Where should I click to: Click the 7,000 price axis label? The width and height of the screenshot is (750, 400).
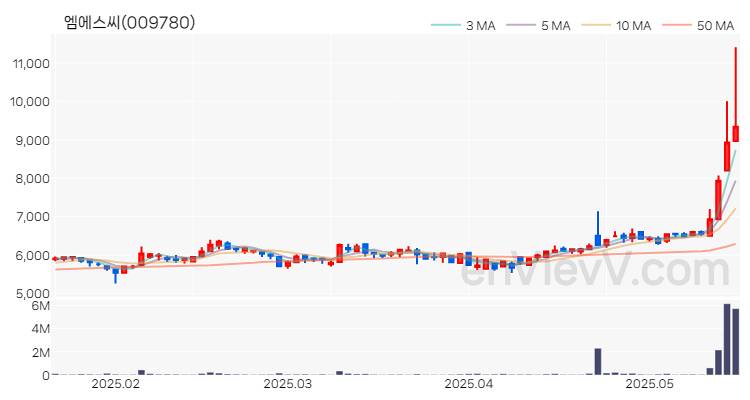click(32, 217)
